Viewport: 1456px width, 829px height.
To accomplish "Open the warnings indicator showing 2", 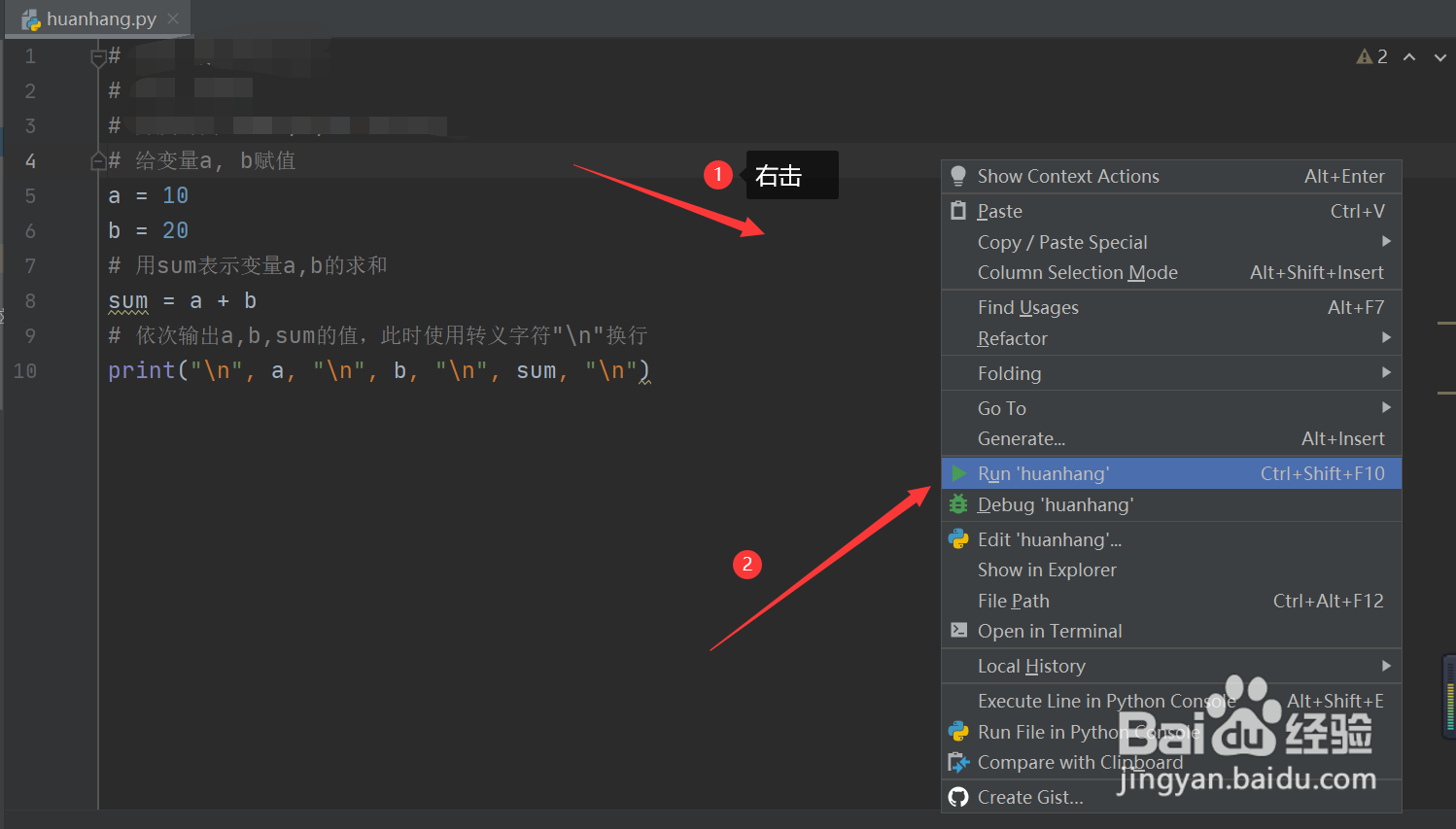I will (1371, 56).
